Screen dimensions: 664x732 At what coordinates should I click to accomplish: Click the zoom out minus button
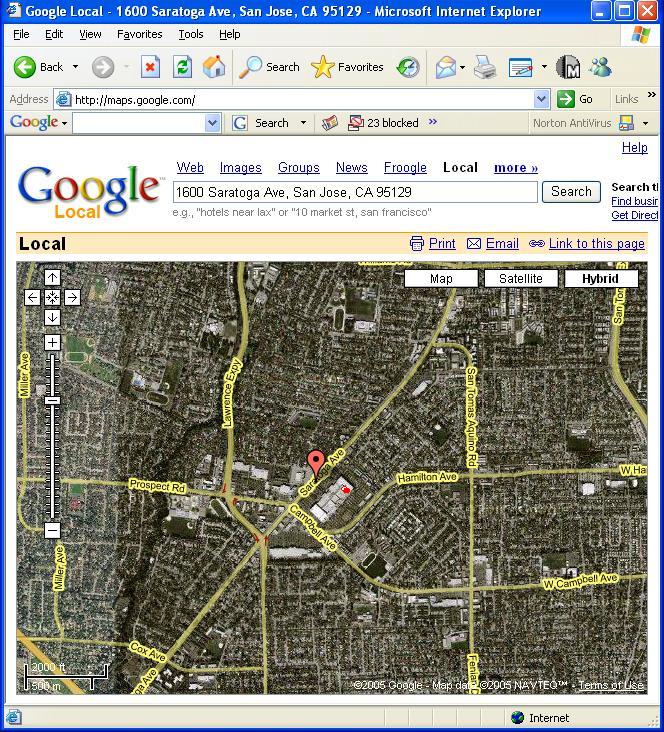52,530
